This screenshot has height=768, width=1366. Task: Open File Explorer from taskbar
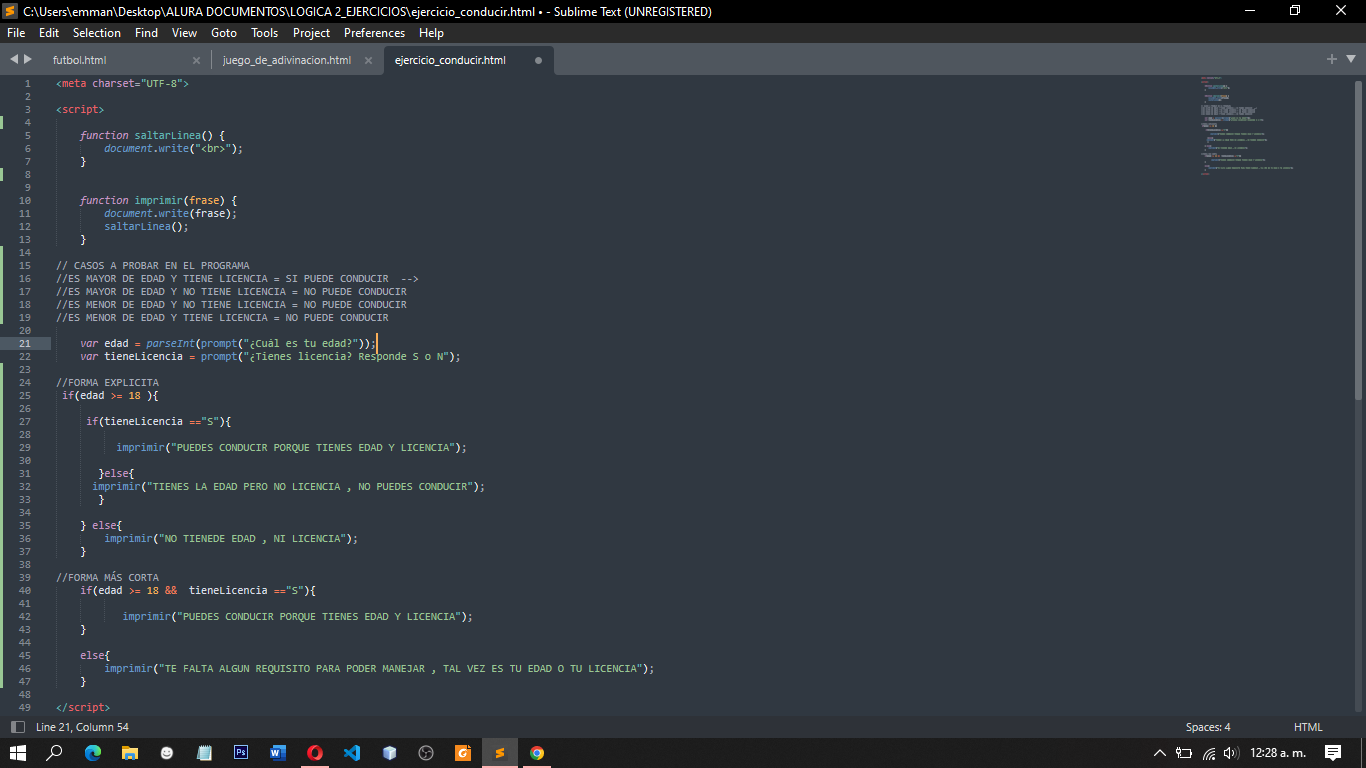click(130, 753)
